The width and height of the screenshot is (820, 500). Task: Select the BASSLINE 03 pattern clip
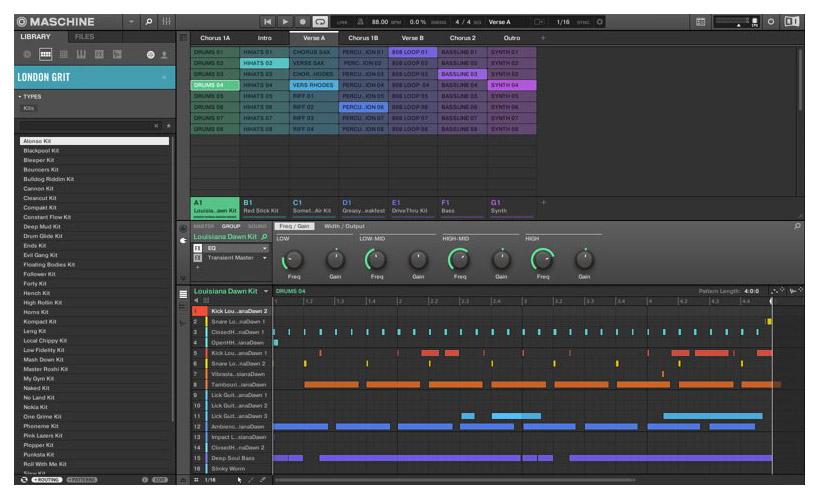tap(463, 74)
